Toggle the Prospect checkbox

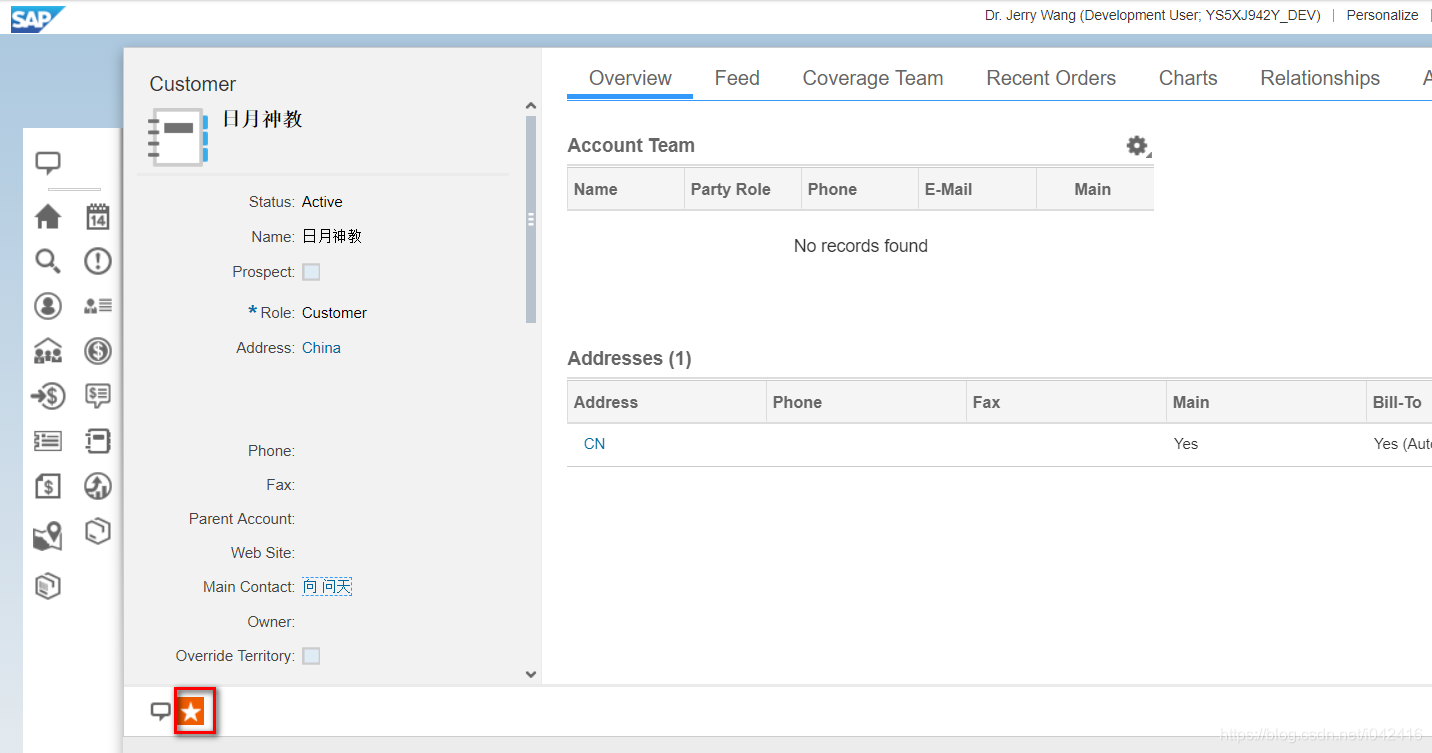click(311, 272)
